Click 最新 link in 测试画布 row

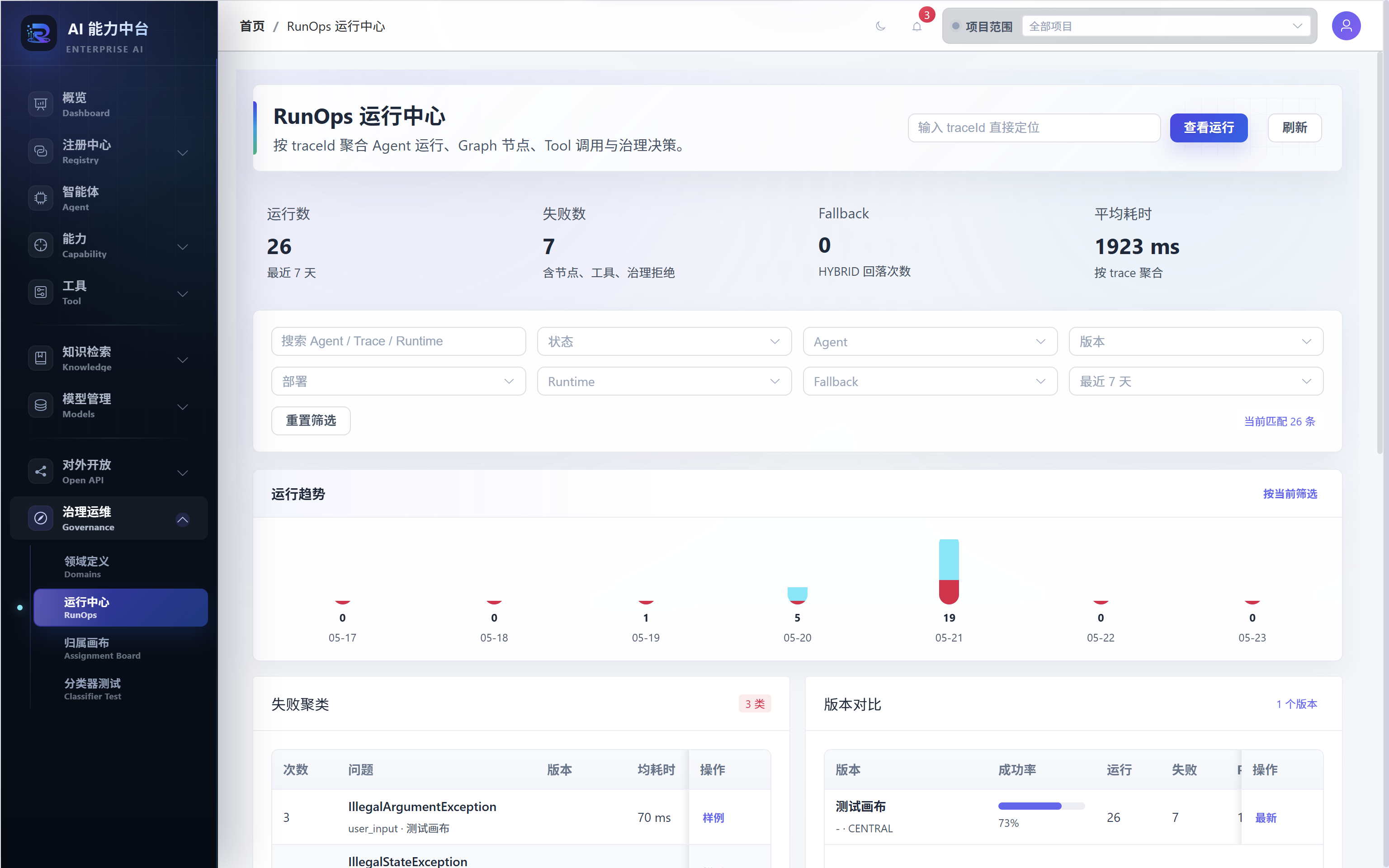click(1266, 817)
